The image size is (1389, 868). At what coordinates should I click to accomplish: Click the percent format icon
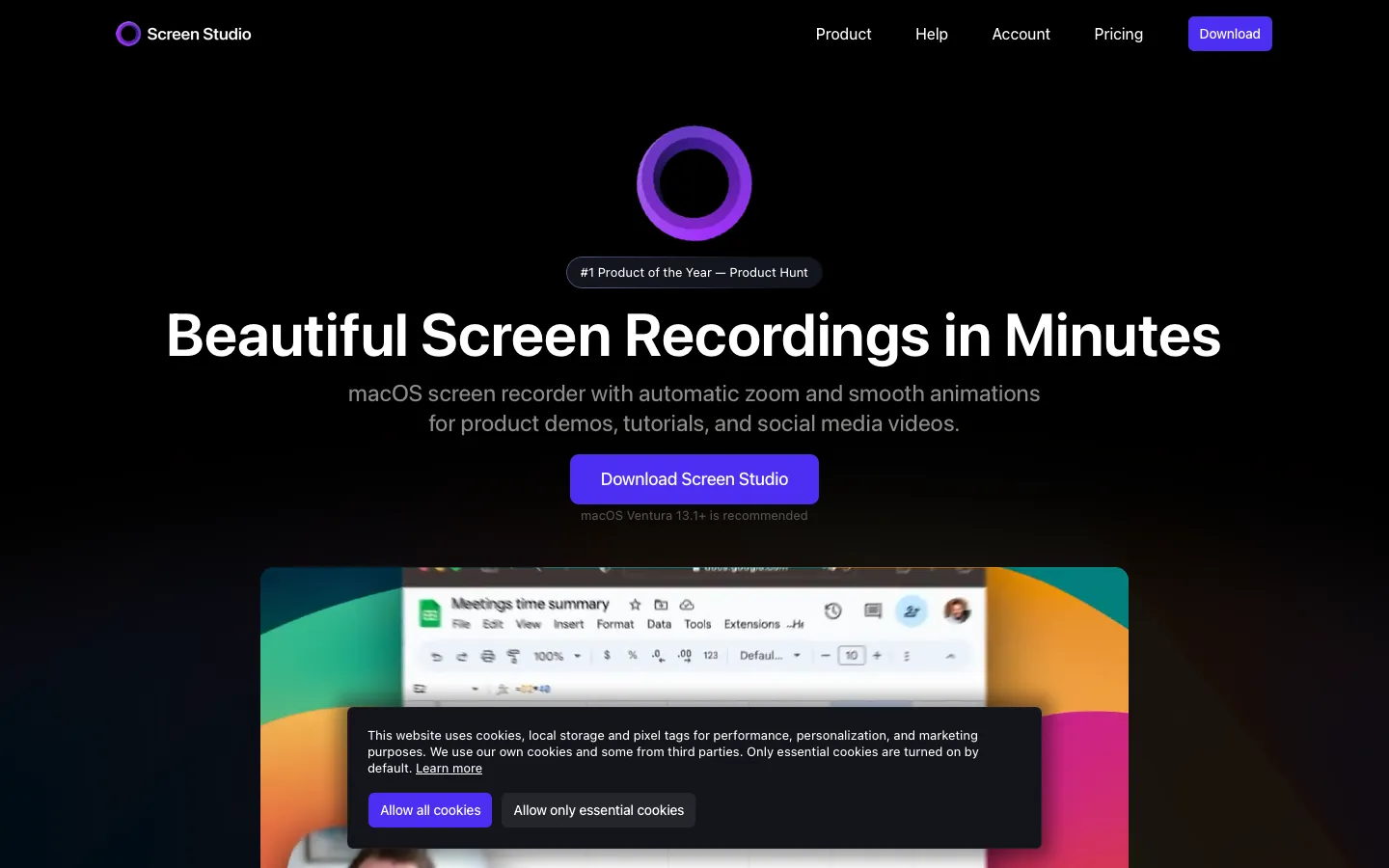pyautogui.click(x=633, y=655)
